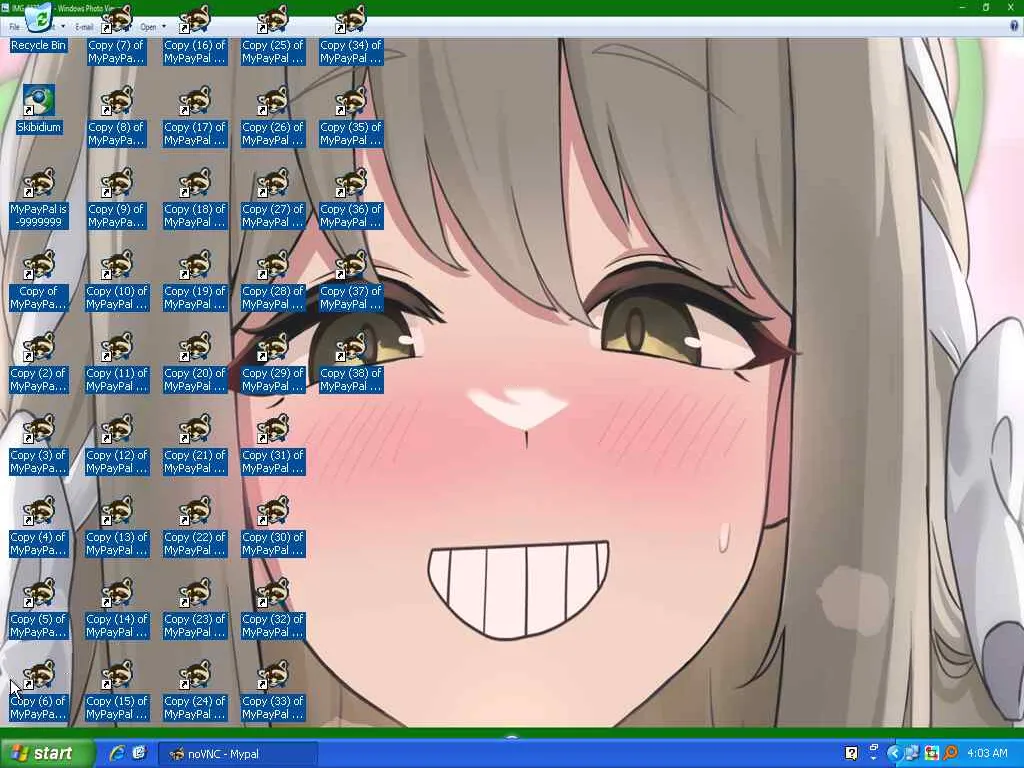Select the 'Copy (23) of MyPayPal' shortcut
Viewport: 1024px width, 768px height.
coord(195,609)
